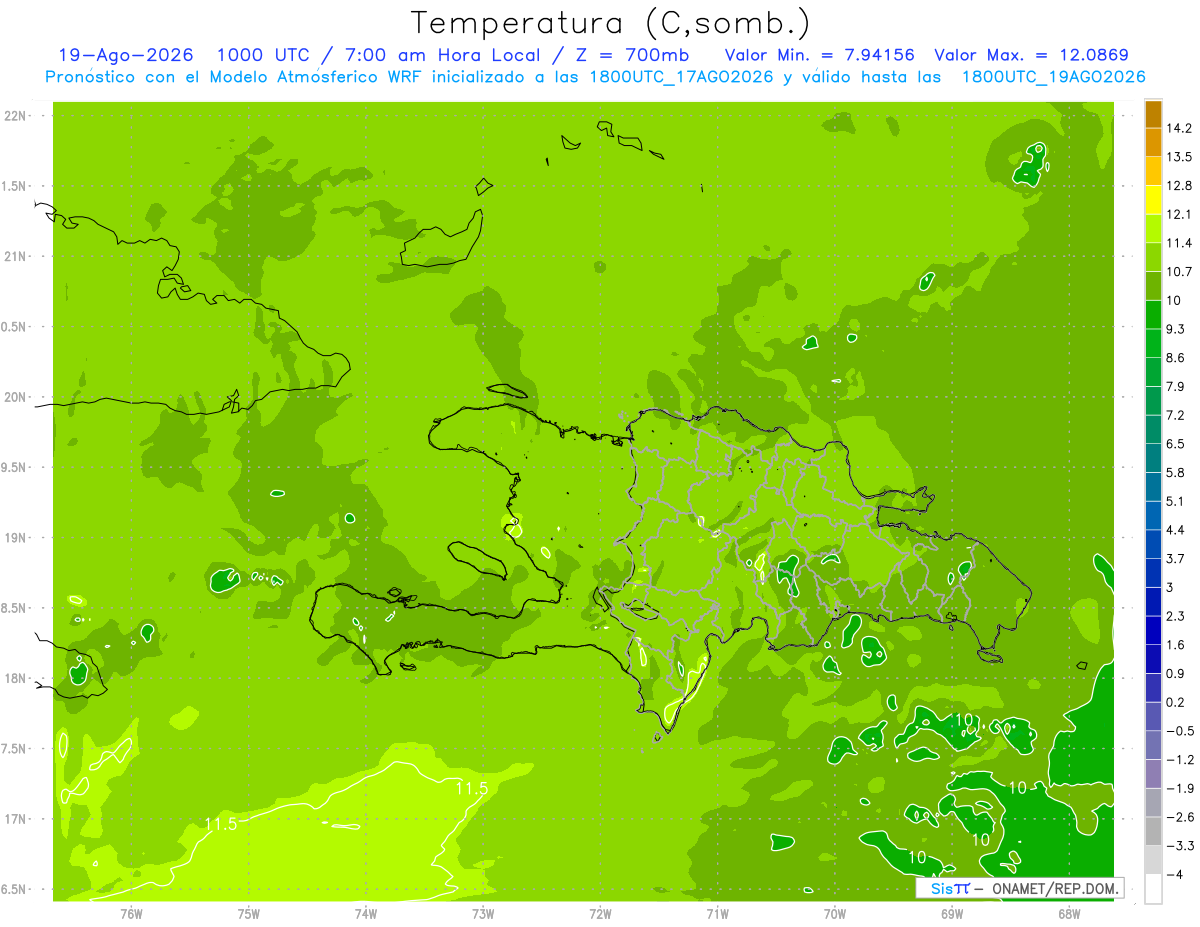Click the green colorbar swatch between 9.3 and 10
The image size is (1200, 927).
[x=1153, y=315]
